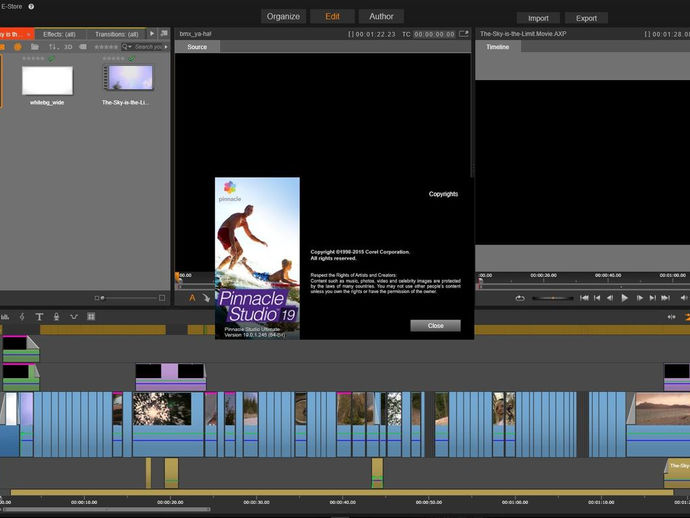This screenshot has width=690, height=518.
Task: Open the Title editor T icon
Action: pyautogui.click(x=39, y=316)
